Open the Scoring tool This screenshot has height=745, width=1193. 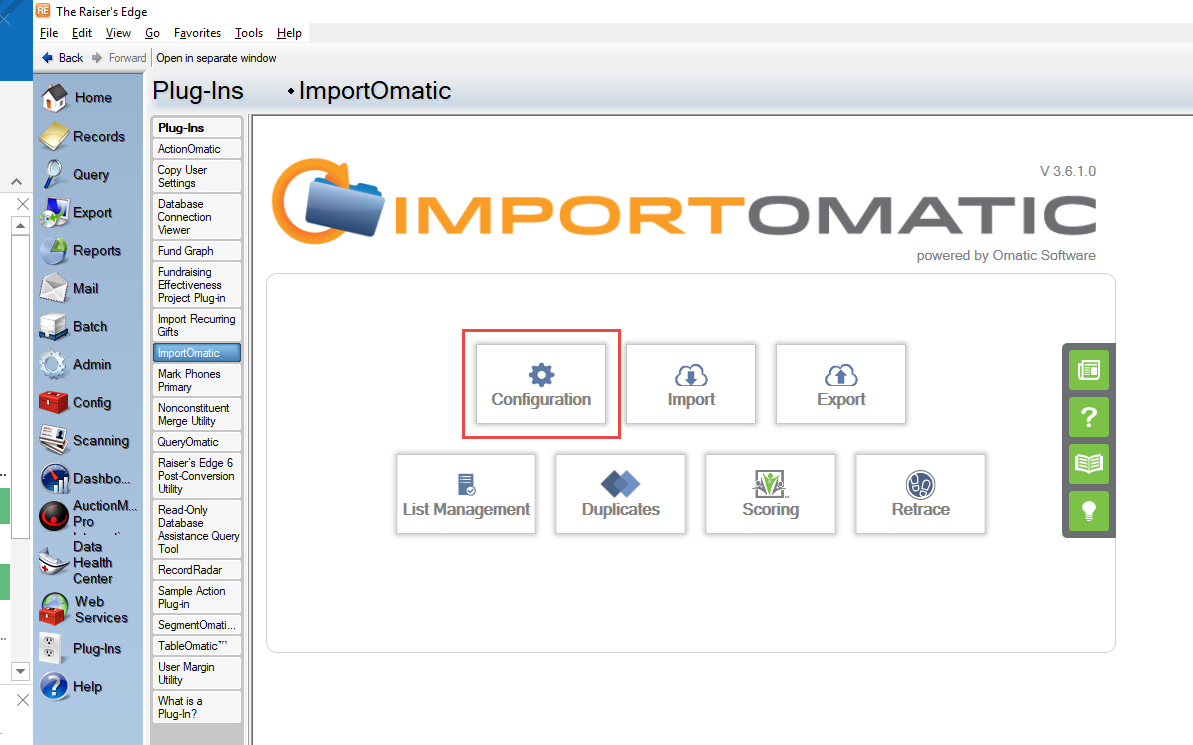point(770,493)
